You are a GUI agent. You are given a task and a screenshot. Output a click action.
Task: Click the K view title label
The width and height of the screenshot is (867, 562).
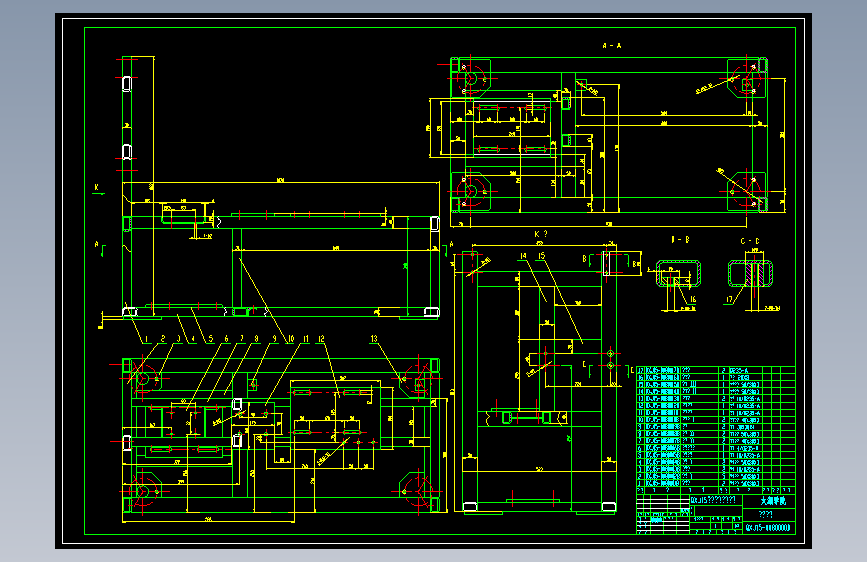[540, 234]
